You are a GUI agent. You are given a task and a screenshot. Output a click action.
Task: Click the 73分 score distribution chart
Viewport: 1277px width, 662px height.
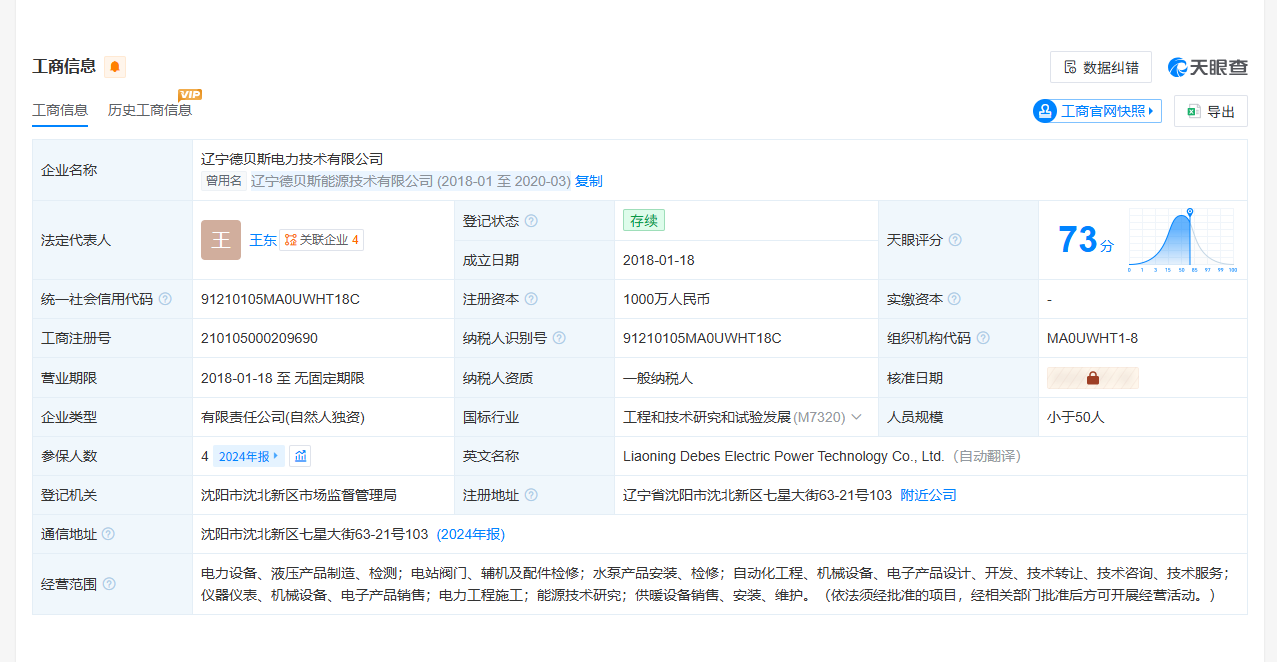1182,240
